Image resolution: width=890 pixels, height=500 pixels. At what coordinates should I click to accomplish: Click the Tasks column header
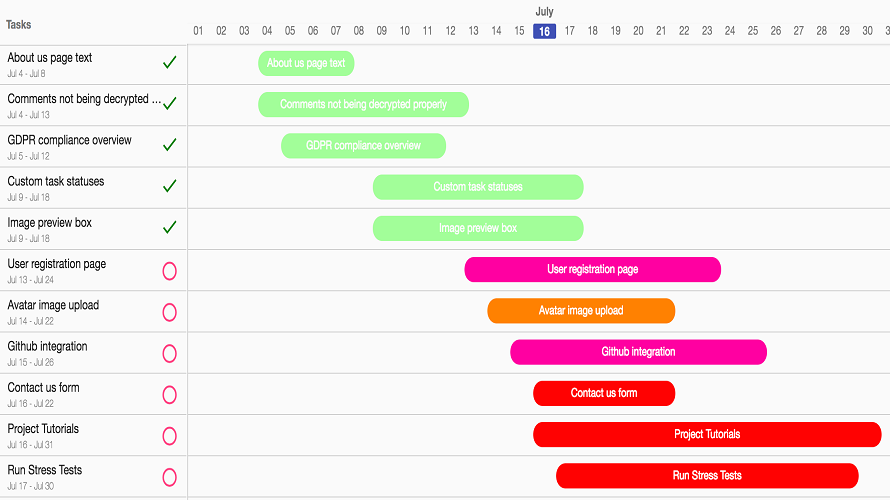tap(19, 24)
